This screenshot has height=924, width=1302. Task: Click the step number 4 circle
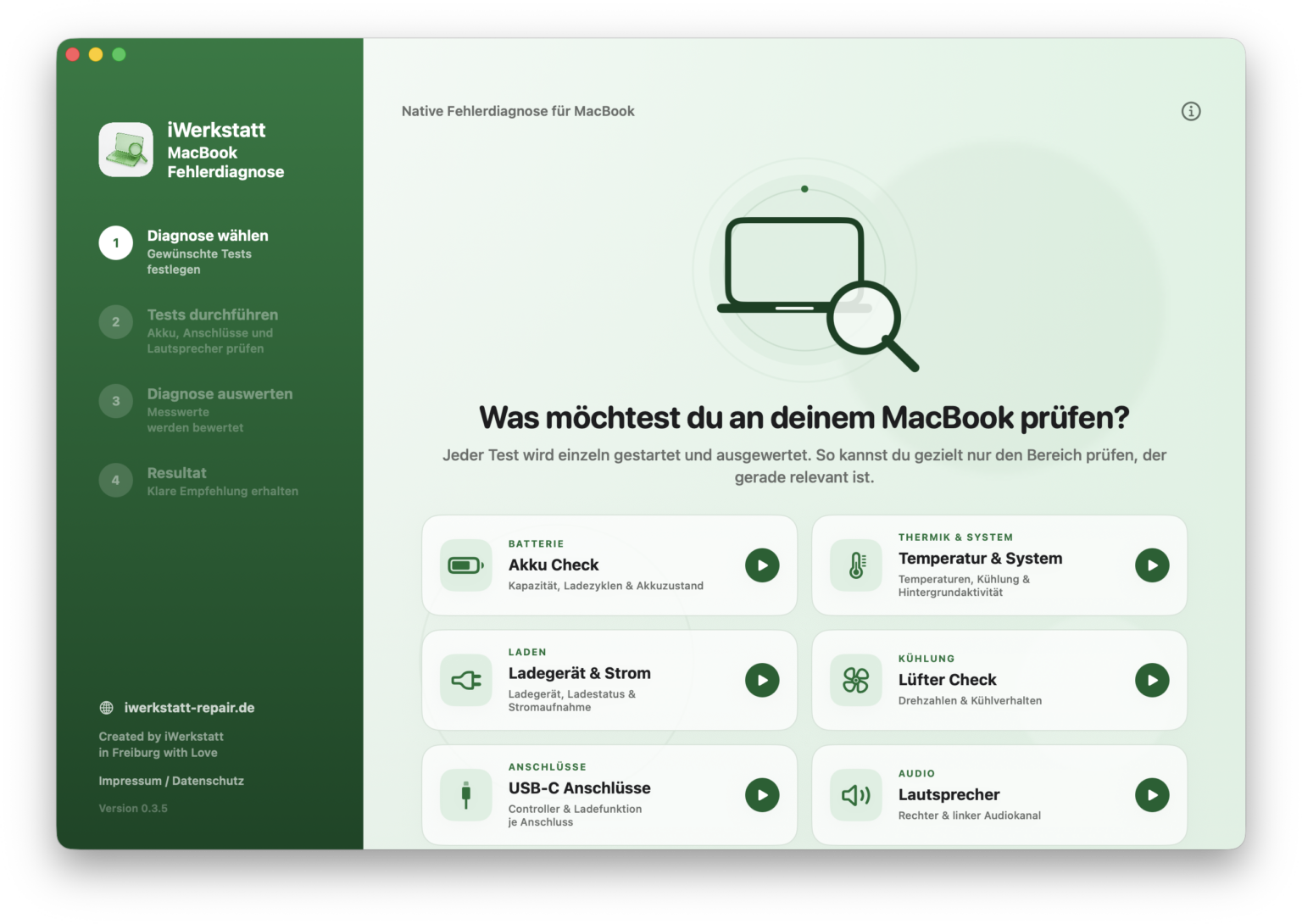pyautogui.click(x=116, y=480)
